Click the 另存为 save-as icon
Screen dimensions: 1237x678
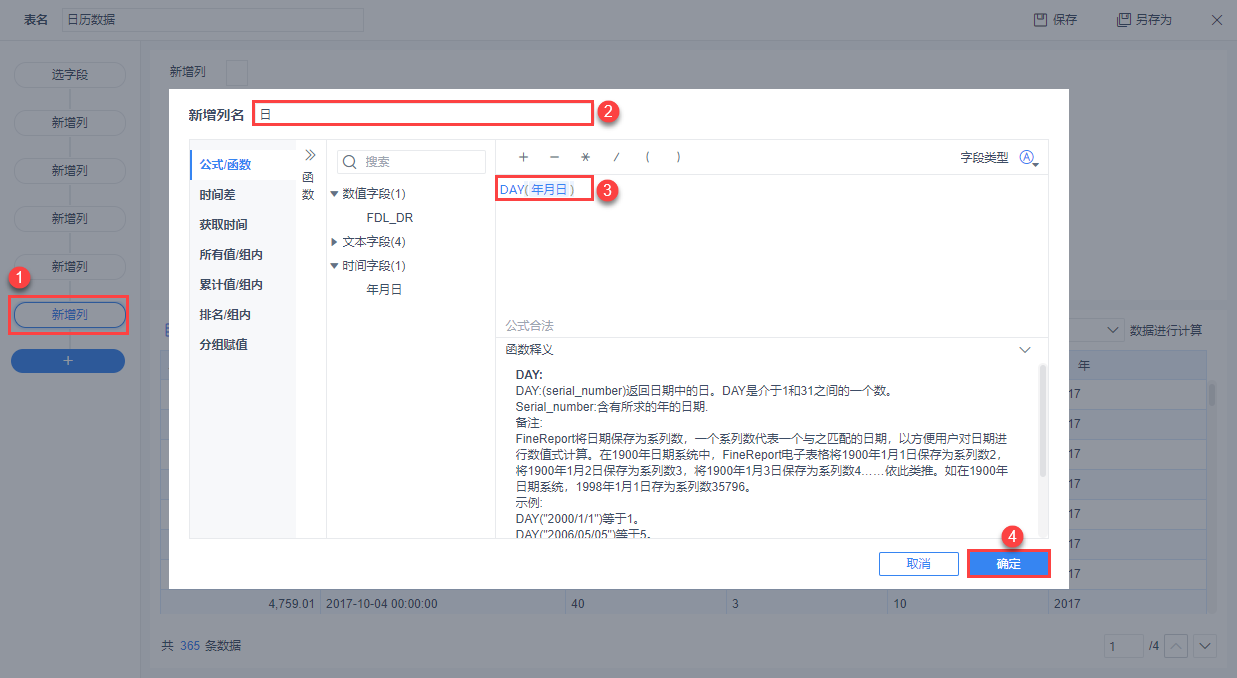click(1124, 20)
